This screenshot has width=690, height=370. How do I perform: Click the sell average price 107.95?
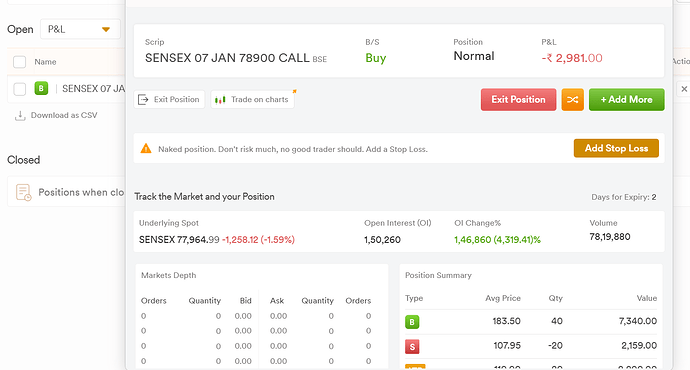point(507,346)
